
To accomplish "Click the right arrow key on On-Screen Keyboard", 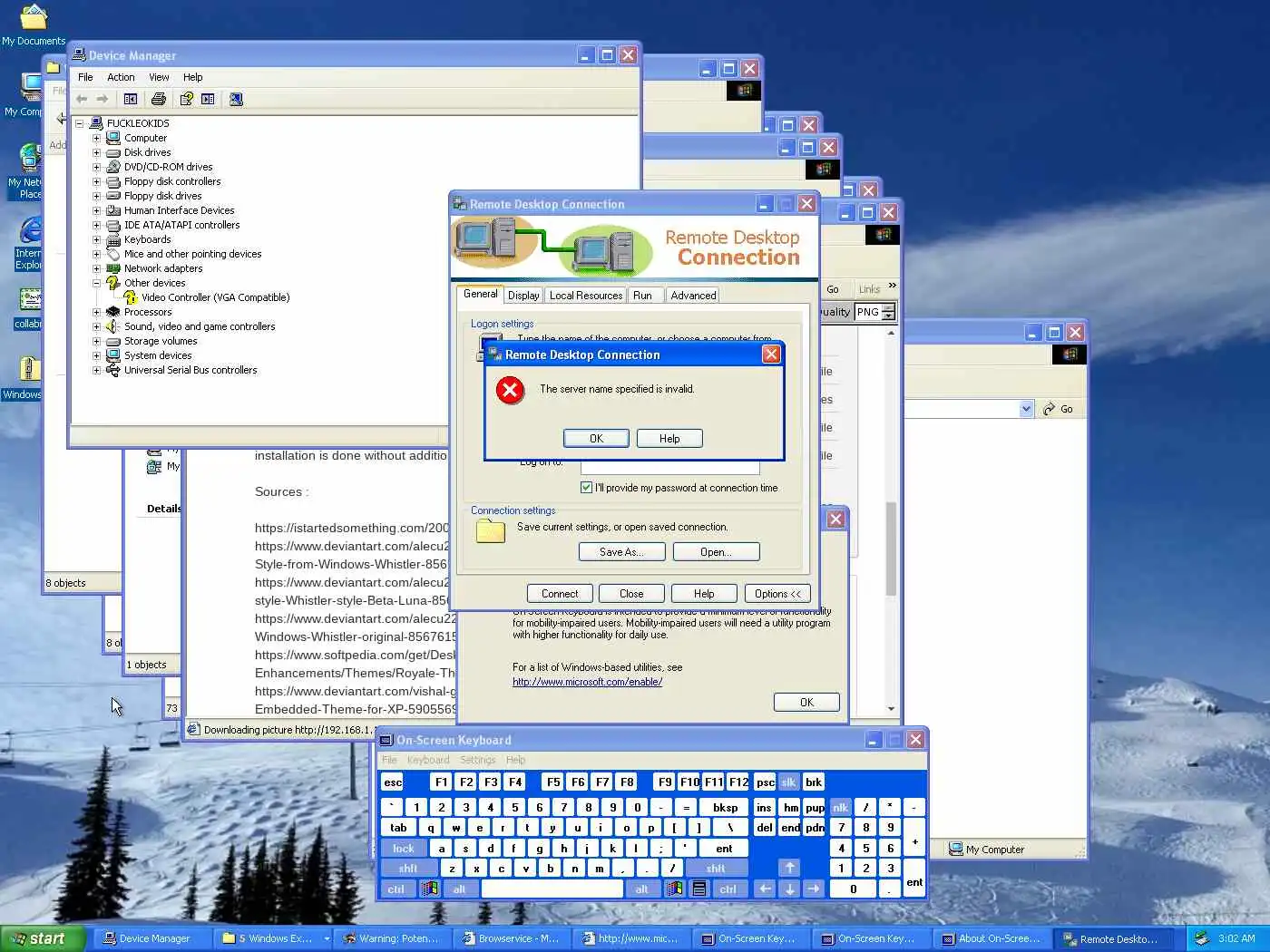I will (814, 889).
